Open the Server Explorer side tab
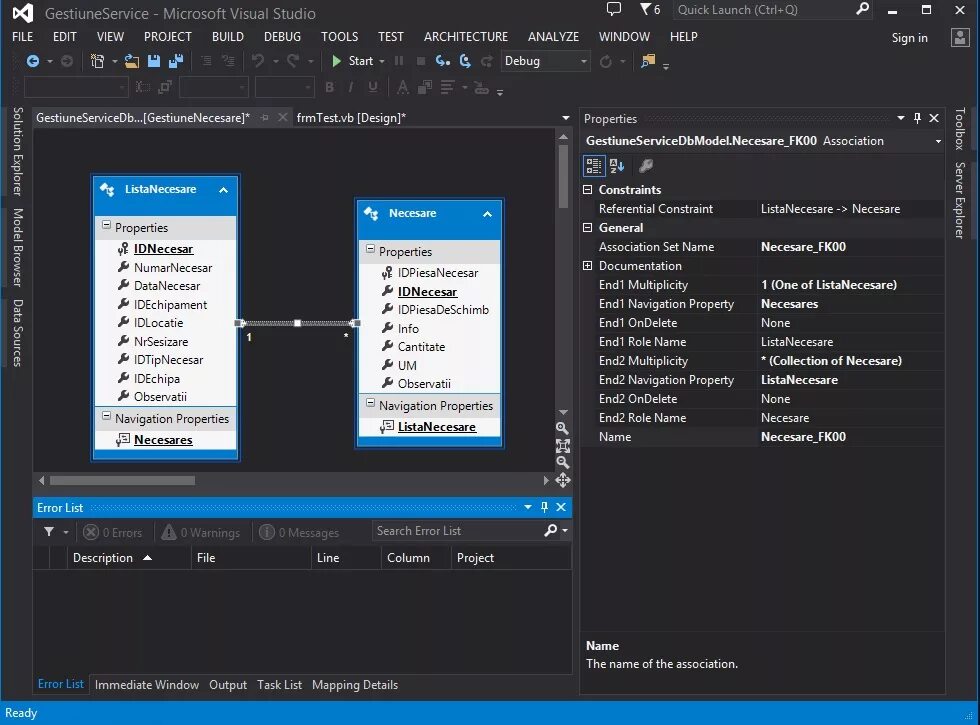This screenshot has width=980, height=725. pyautogui.click(x=960, y=200)
